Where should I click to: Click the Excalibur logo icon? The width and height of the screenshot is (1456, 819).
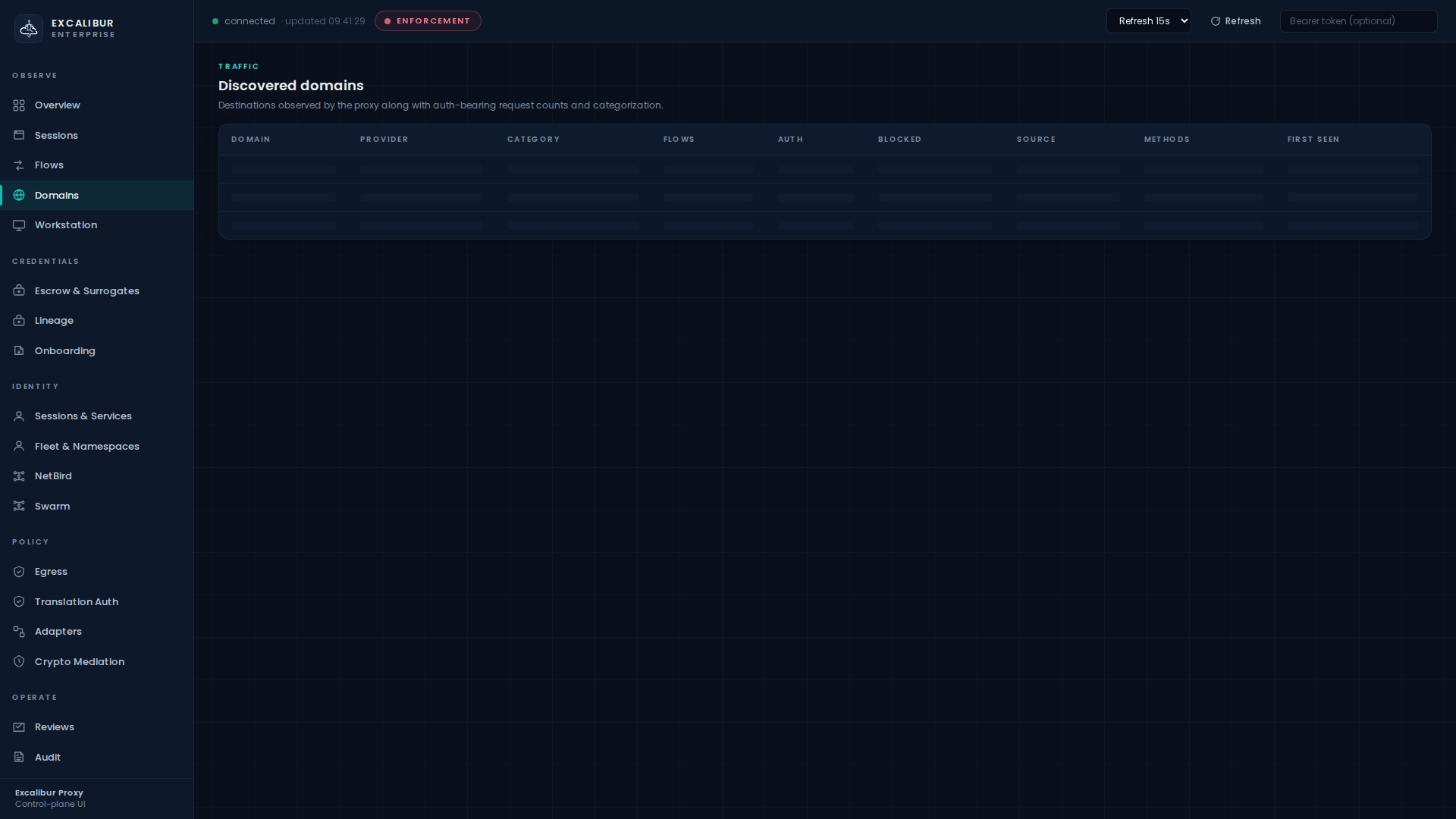coord(29,29)
